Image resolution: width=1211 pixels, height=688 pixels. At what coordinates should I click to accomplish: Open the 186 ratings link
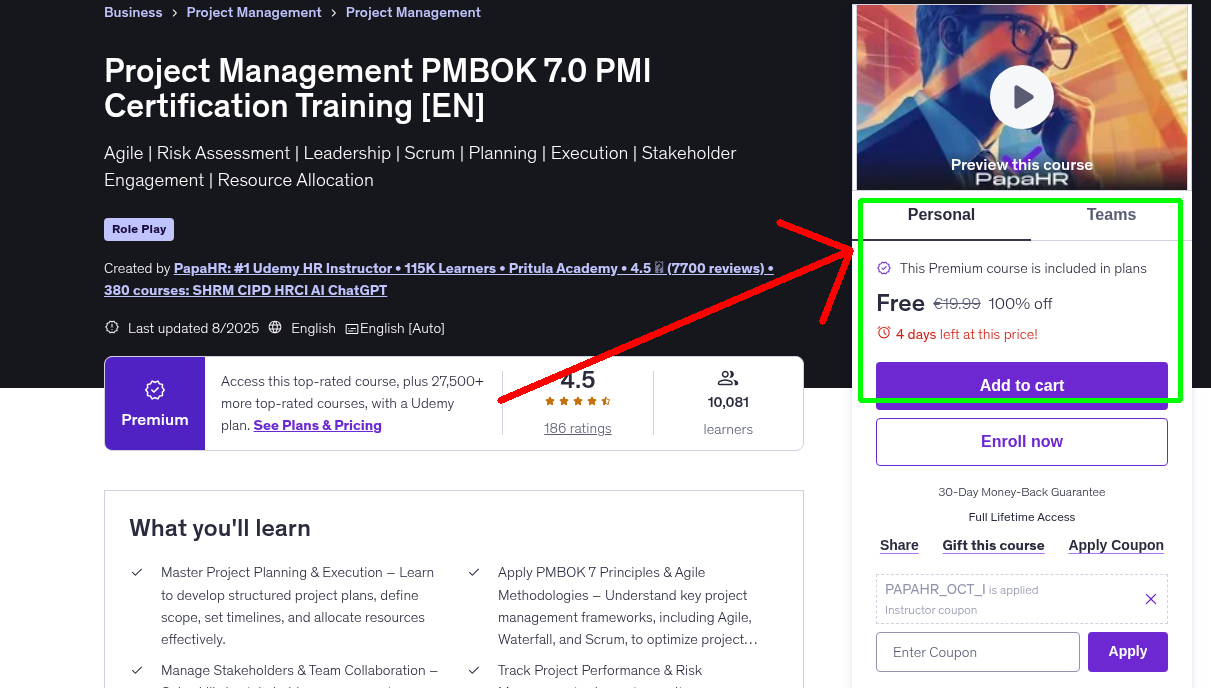(x=577, y=428)
